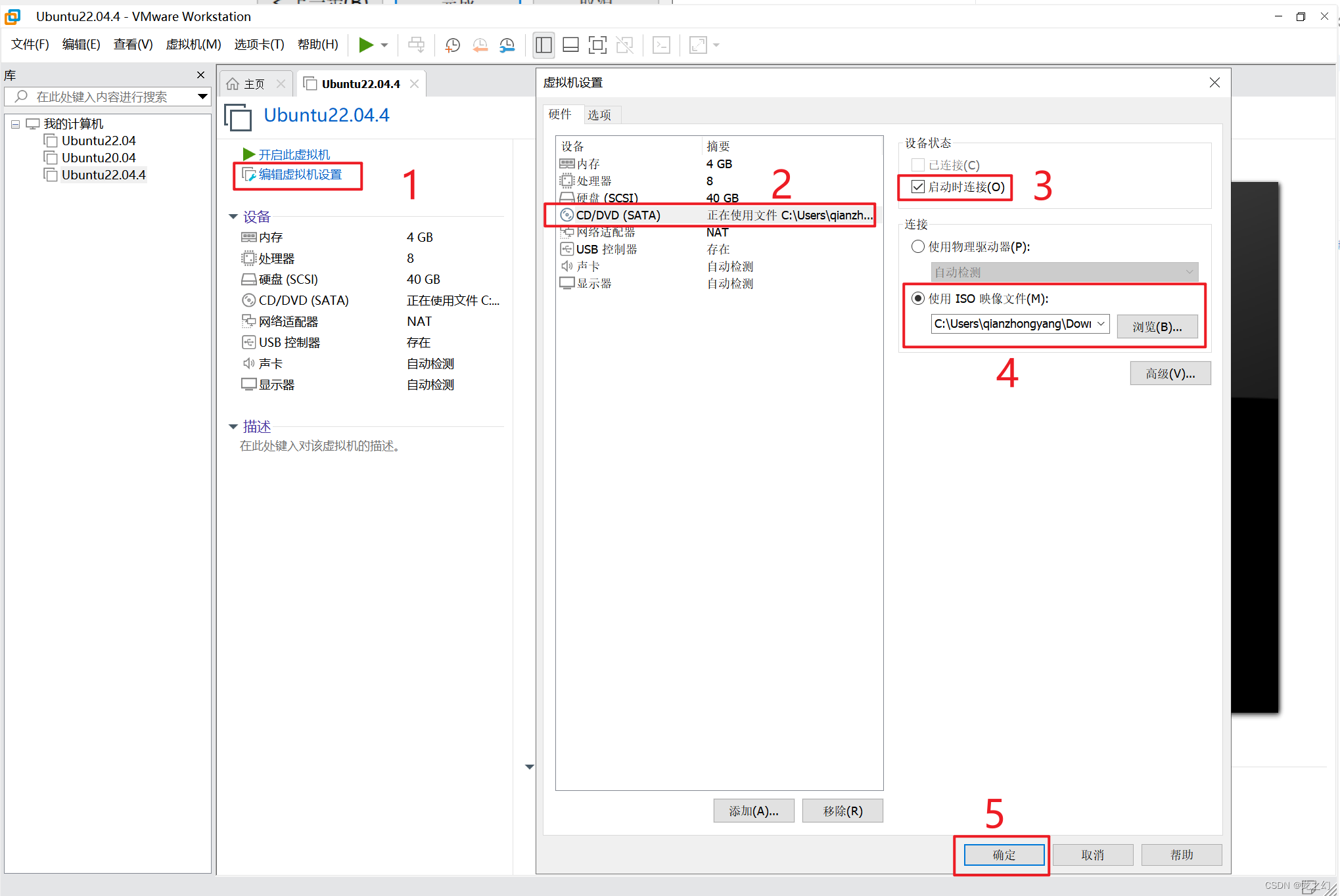Image resolution: width=1340 pixels, height=896 pixels.
Task: Switch to the 选项 tab in settings
Action: click(x=599, y=115)
